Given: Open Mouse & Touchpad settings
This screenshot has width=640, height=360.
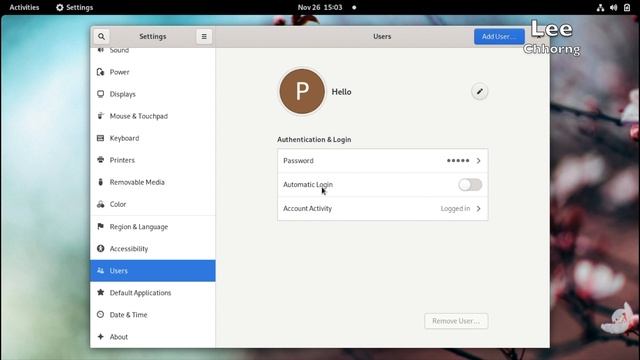Looking at the screenshot, I should pyautogui.click(x=153, y=116).
